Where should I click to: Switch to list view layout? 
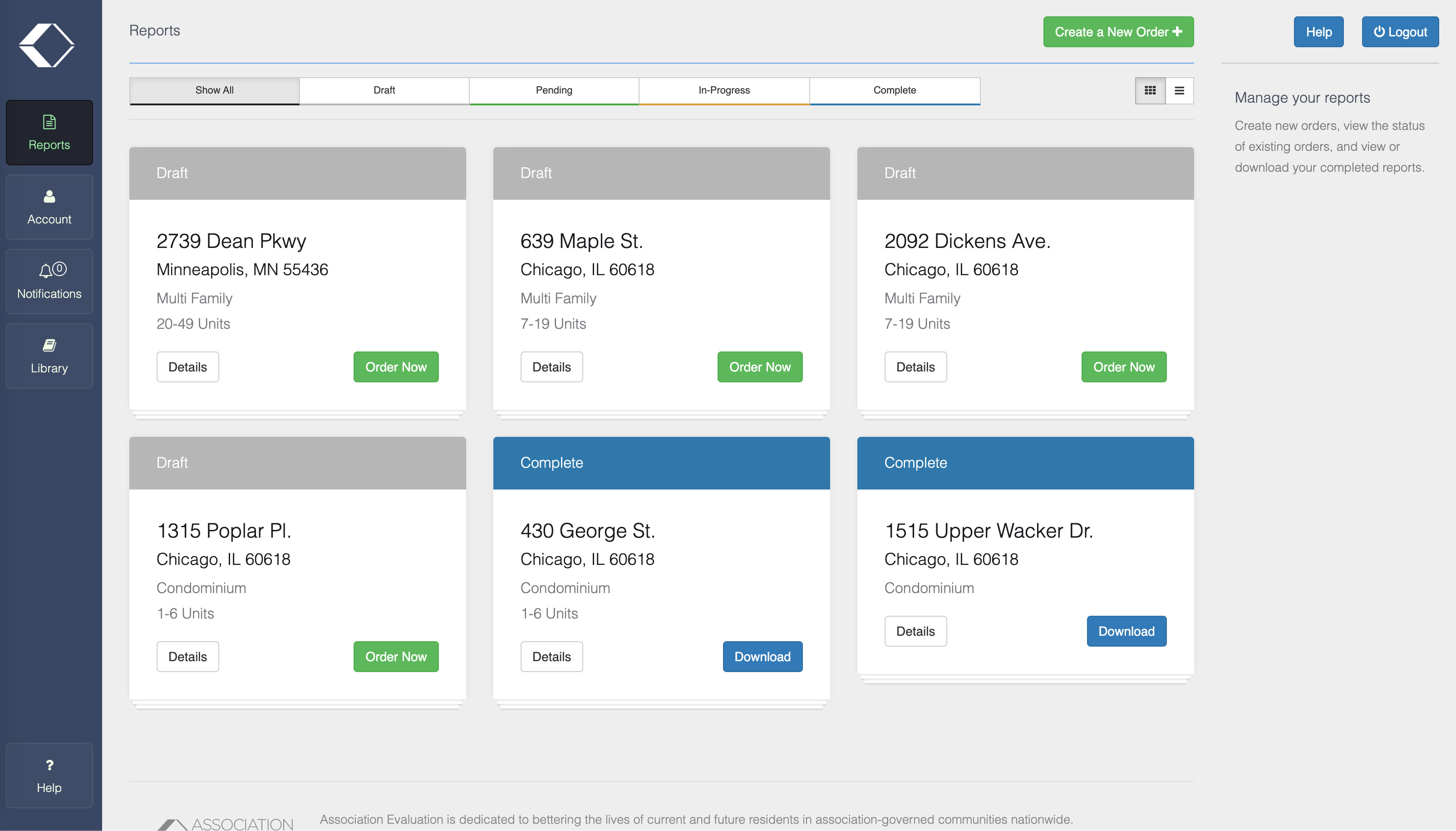point(1180,91)
